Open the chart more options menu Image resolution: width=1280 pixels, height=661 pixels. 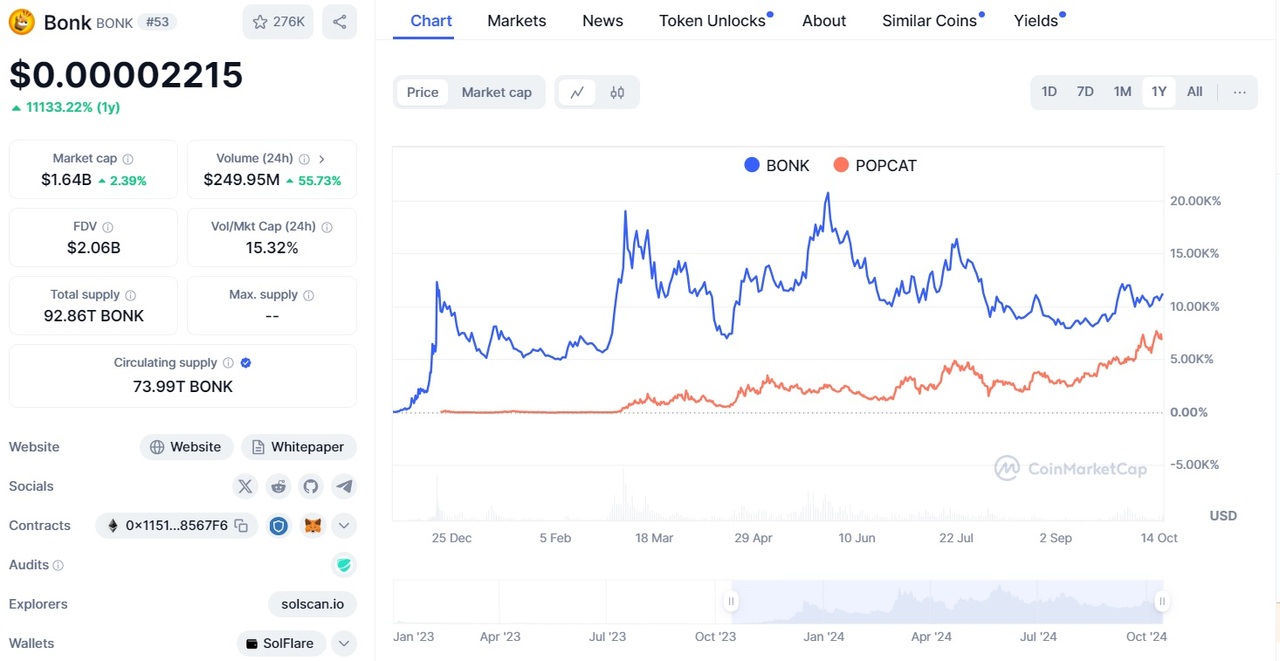click(x=1239, y=92)
